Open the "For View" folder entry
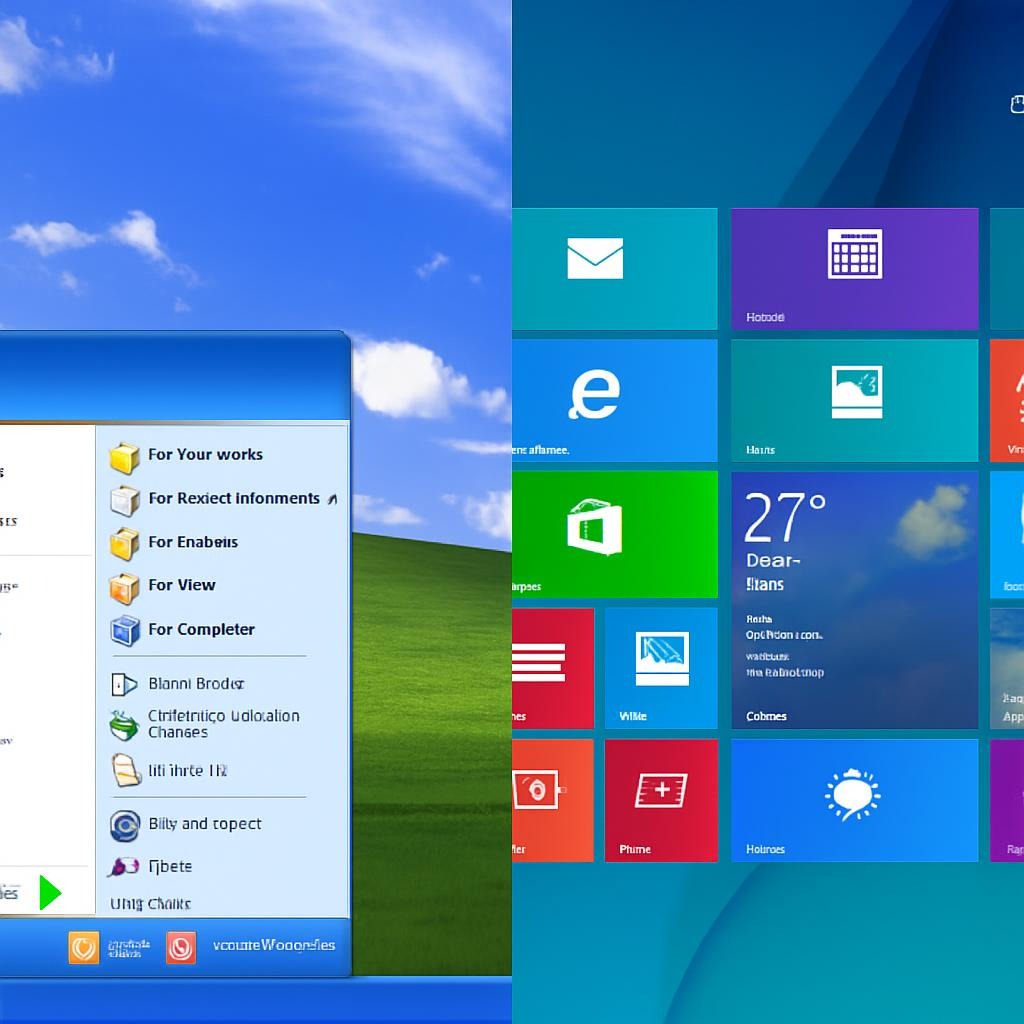Viewport: 1024px width, 1024px height. click(x=181, y=586)
